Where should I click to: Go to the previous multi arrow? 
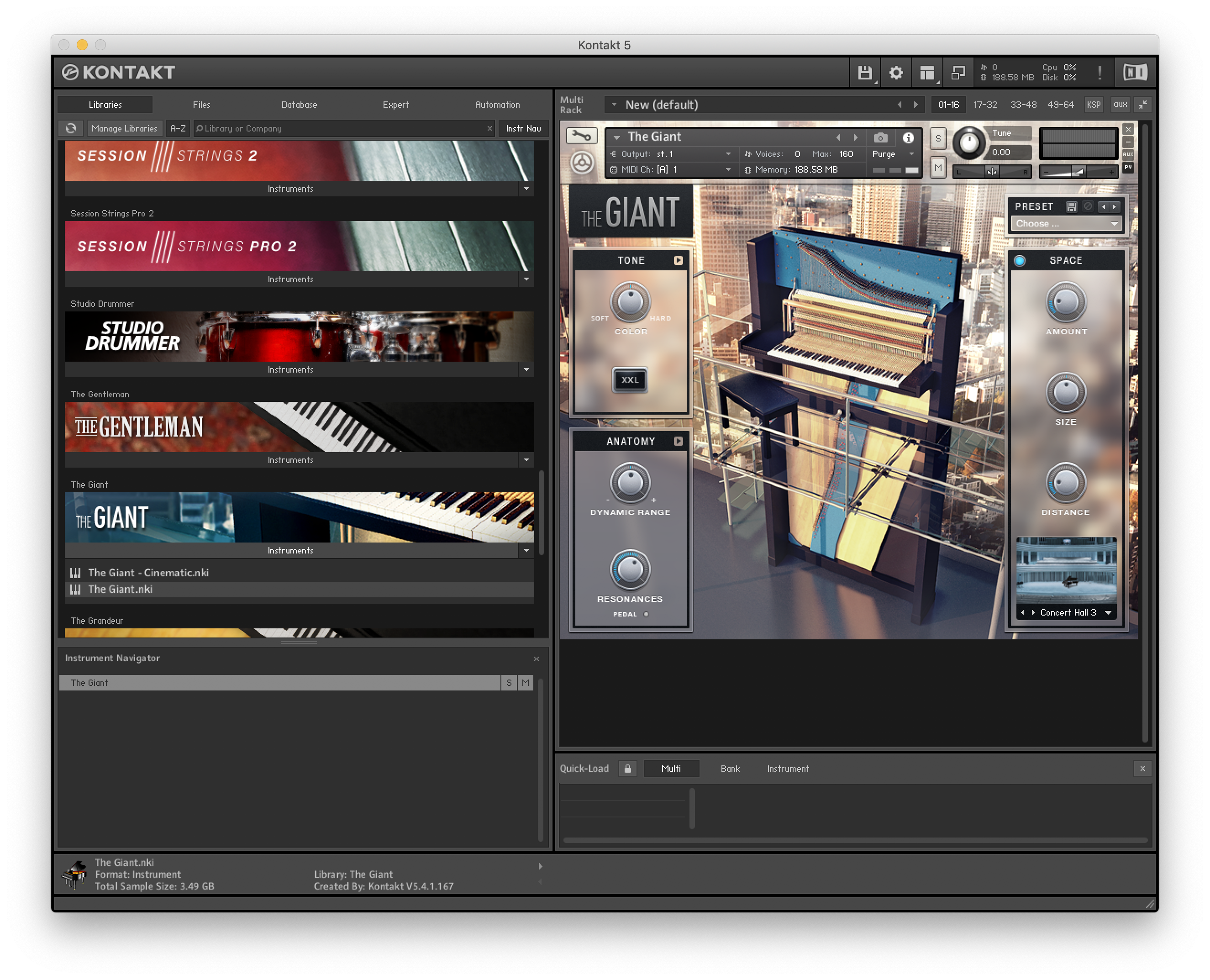(900, 105)
